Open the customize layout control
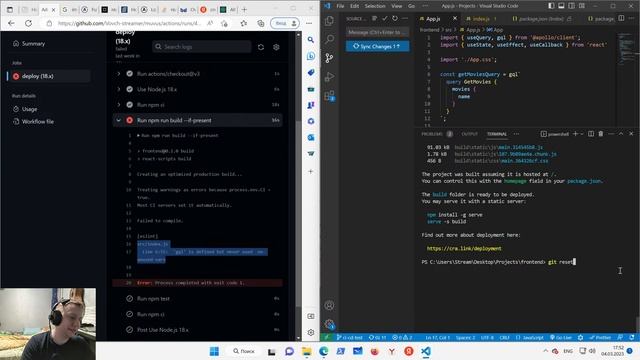This screenshot has height=360, width=640. coord(582,6)
